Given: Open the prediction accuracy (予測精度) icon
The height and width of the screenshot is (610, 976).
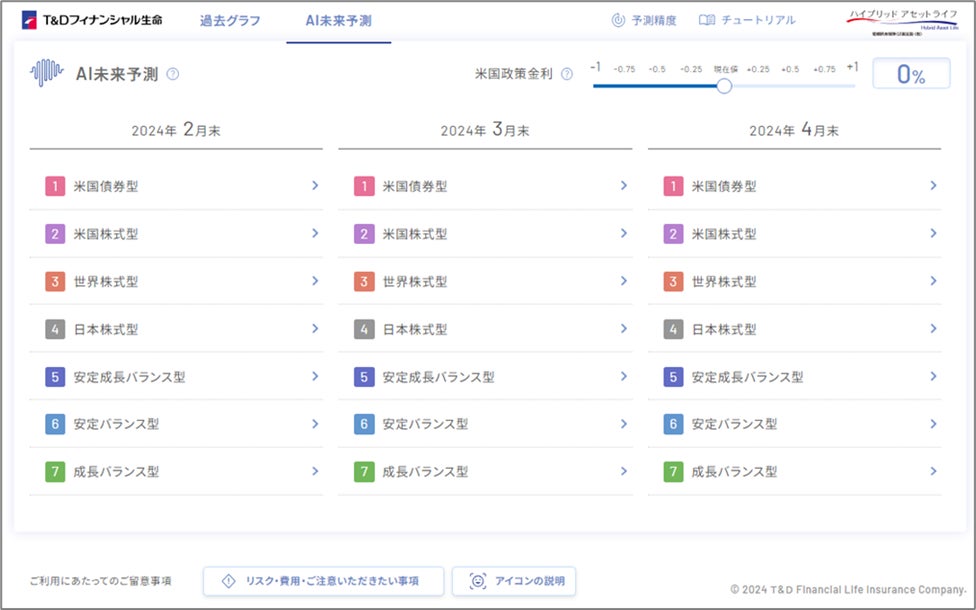Looking at the screenshot, I should [x=617, y=20].
